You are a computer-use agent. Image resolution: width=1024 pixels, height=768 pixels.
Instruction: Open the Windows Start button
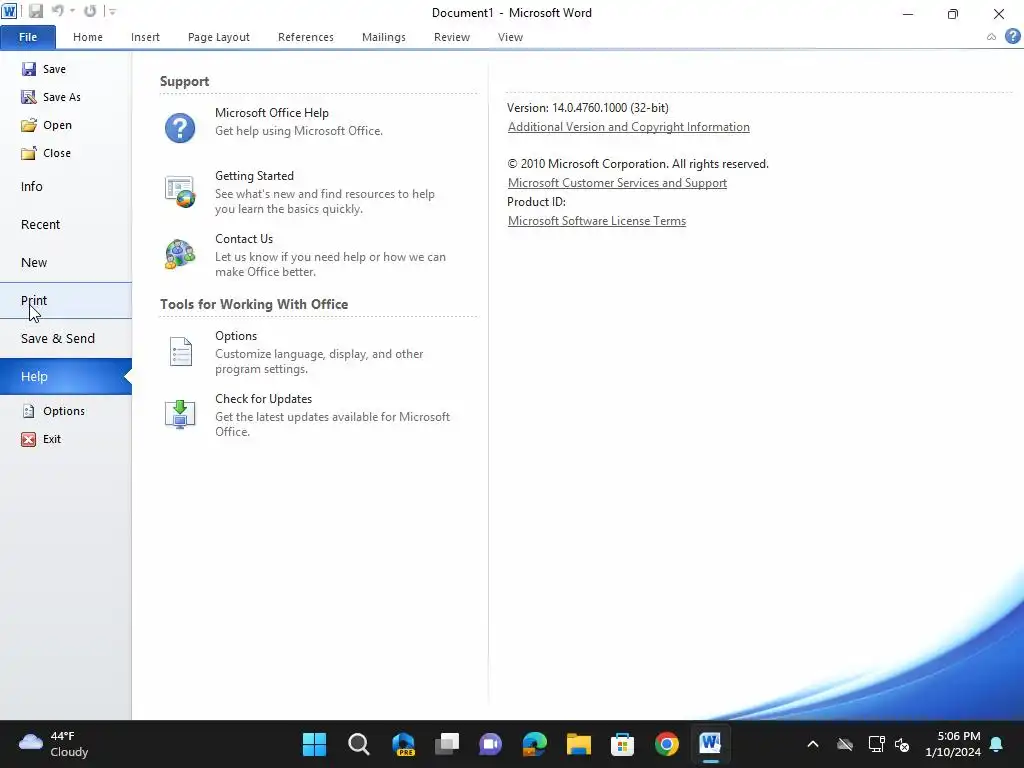pos(314,744)
